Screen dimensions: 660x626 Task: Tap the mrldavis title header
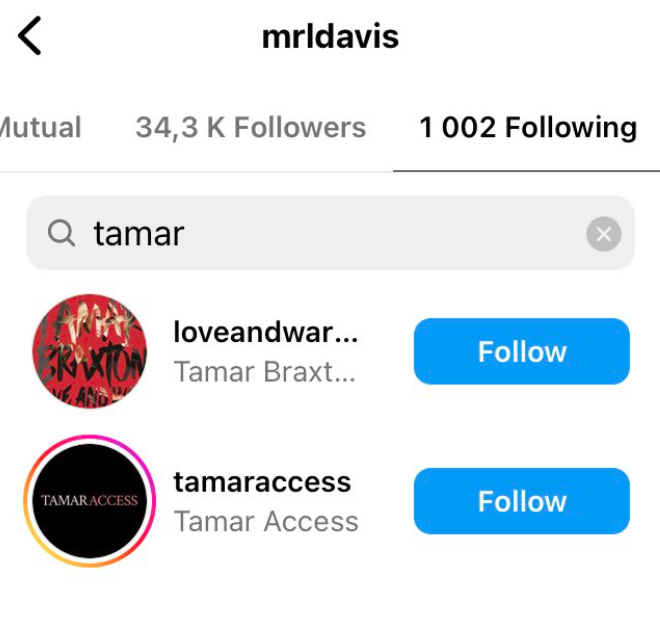(x=330, y=37)
